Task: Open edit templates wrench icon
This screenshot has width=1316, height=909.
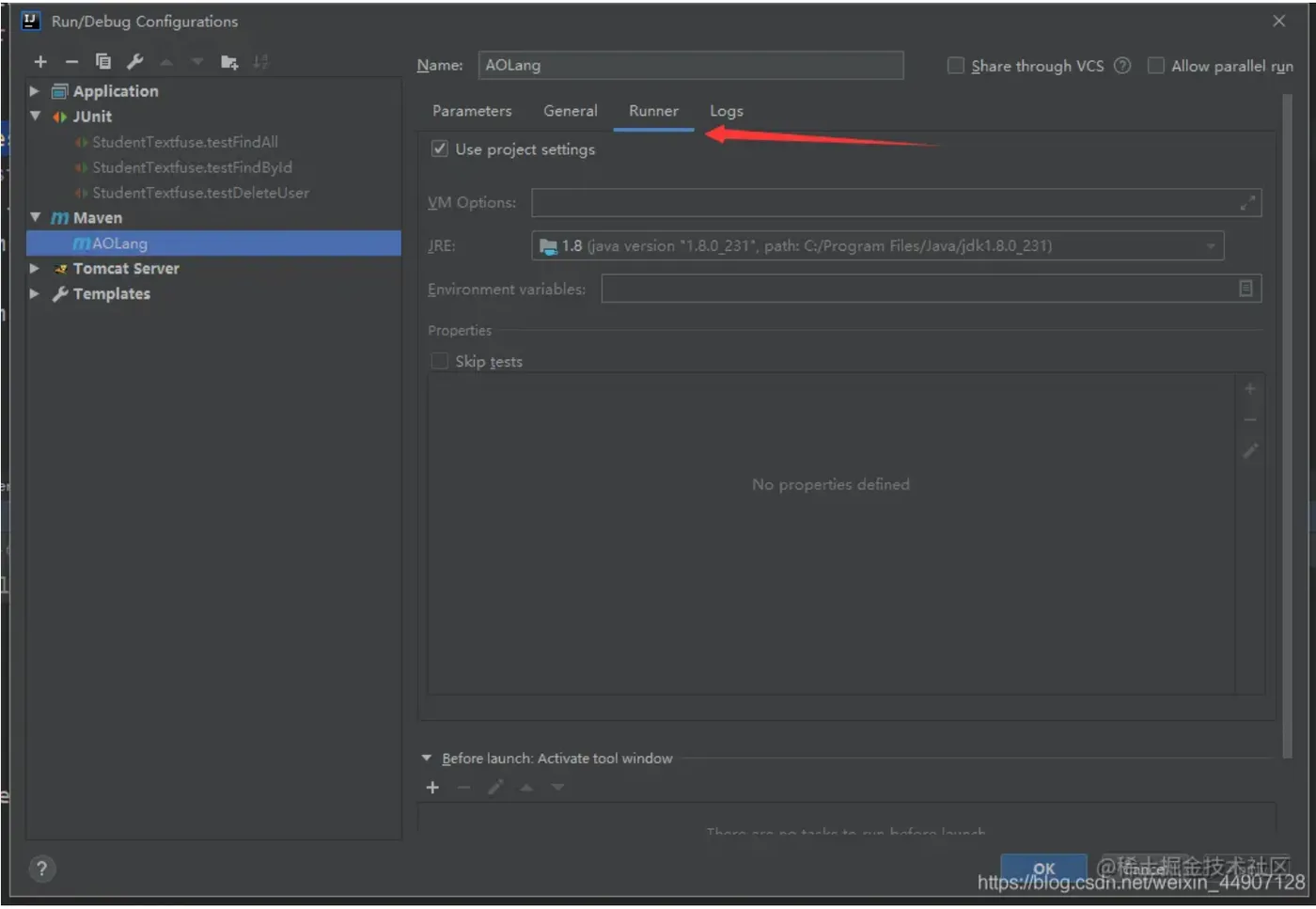Action: click(x=135, y=62)
